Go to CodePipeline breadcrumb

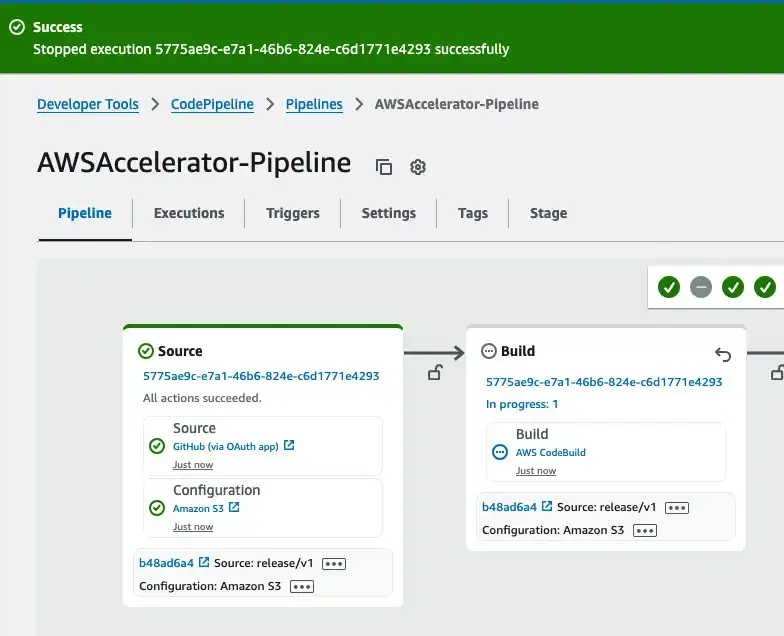(x=212, y=104)
